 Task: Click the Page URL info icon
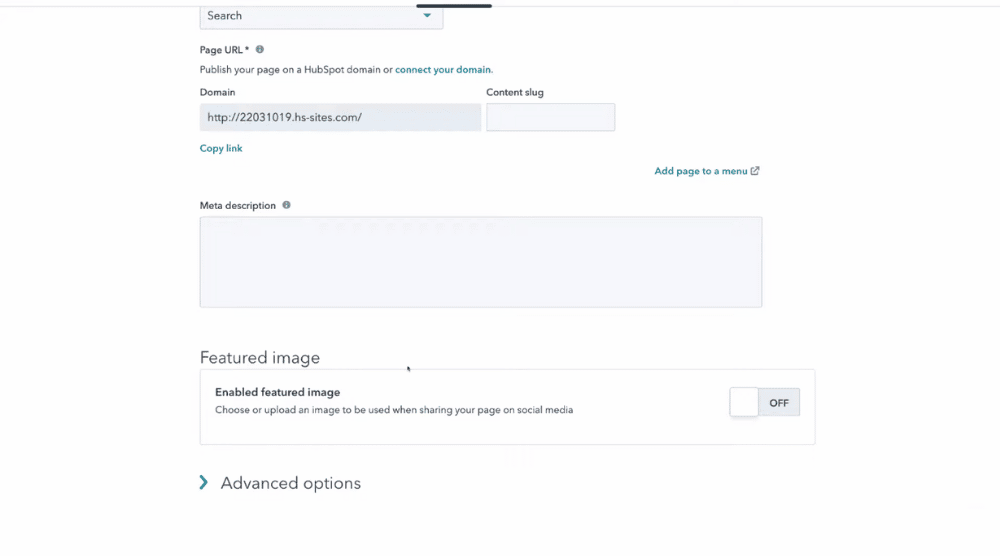(260, 49)
